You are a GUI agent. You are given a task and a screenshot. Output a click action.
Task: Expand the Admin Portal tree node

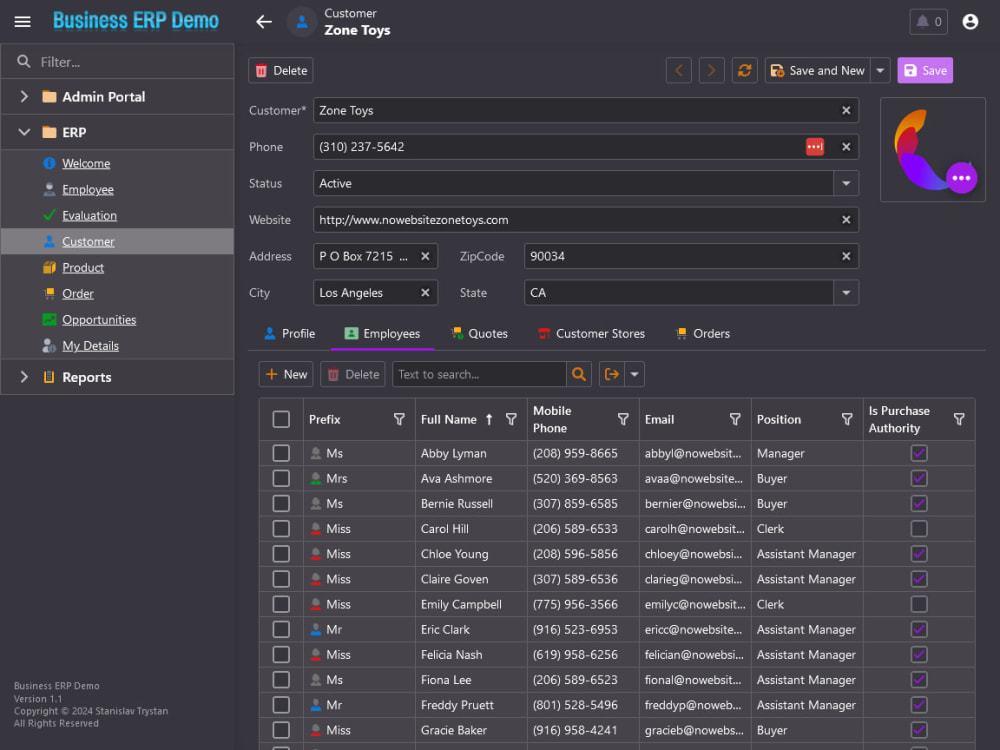pyautogui.click(x=24, y=96)
